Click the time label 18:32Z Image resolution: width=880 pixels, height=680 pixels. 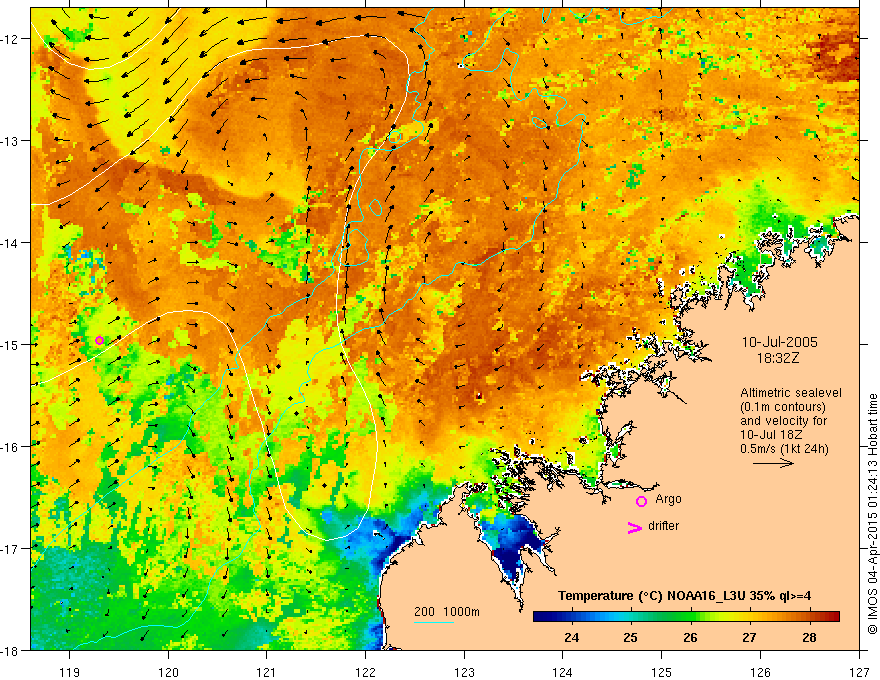pos(778,358)
